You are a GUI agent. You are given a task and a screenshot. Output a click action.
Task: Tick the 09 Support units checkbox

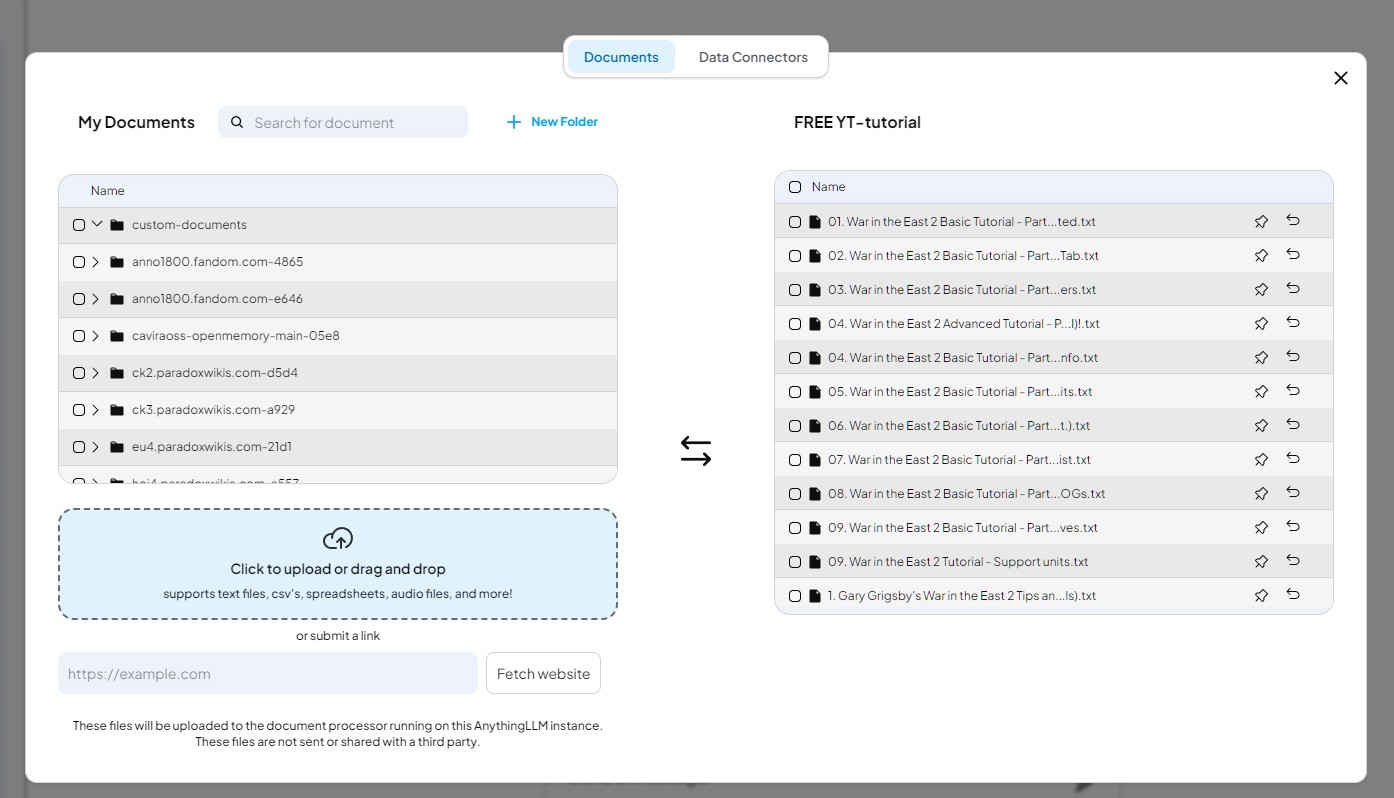(x=795, y=562)
